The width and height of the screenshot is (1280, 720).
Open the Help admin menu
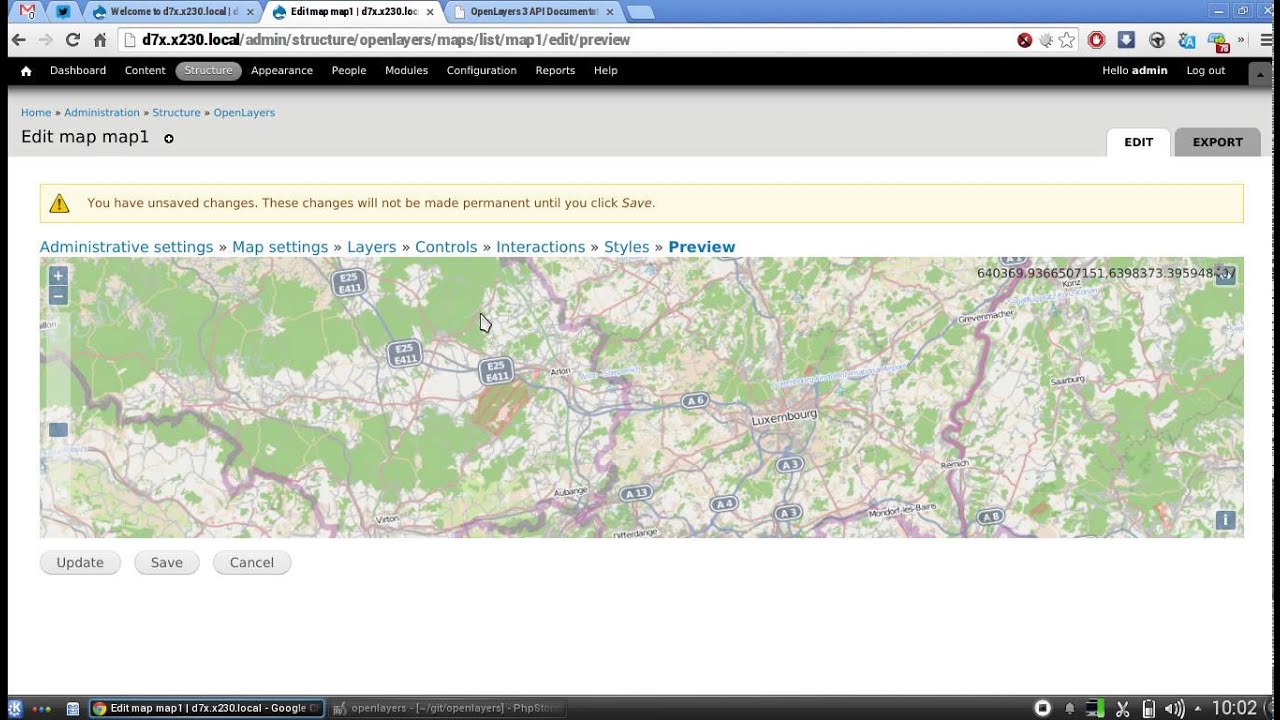[x=605, y=71]
